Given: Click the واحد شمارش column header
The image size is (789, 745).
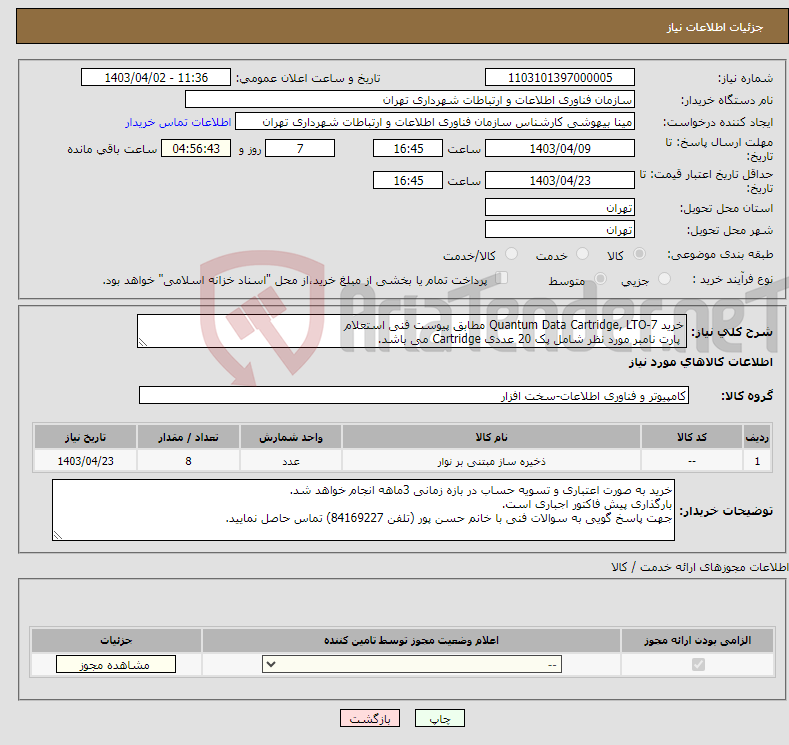Looking at the screenshot, I should 291,437.
